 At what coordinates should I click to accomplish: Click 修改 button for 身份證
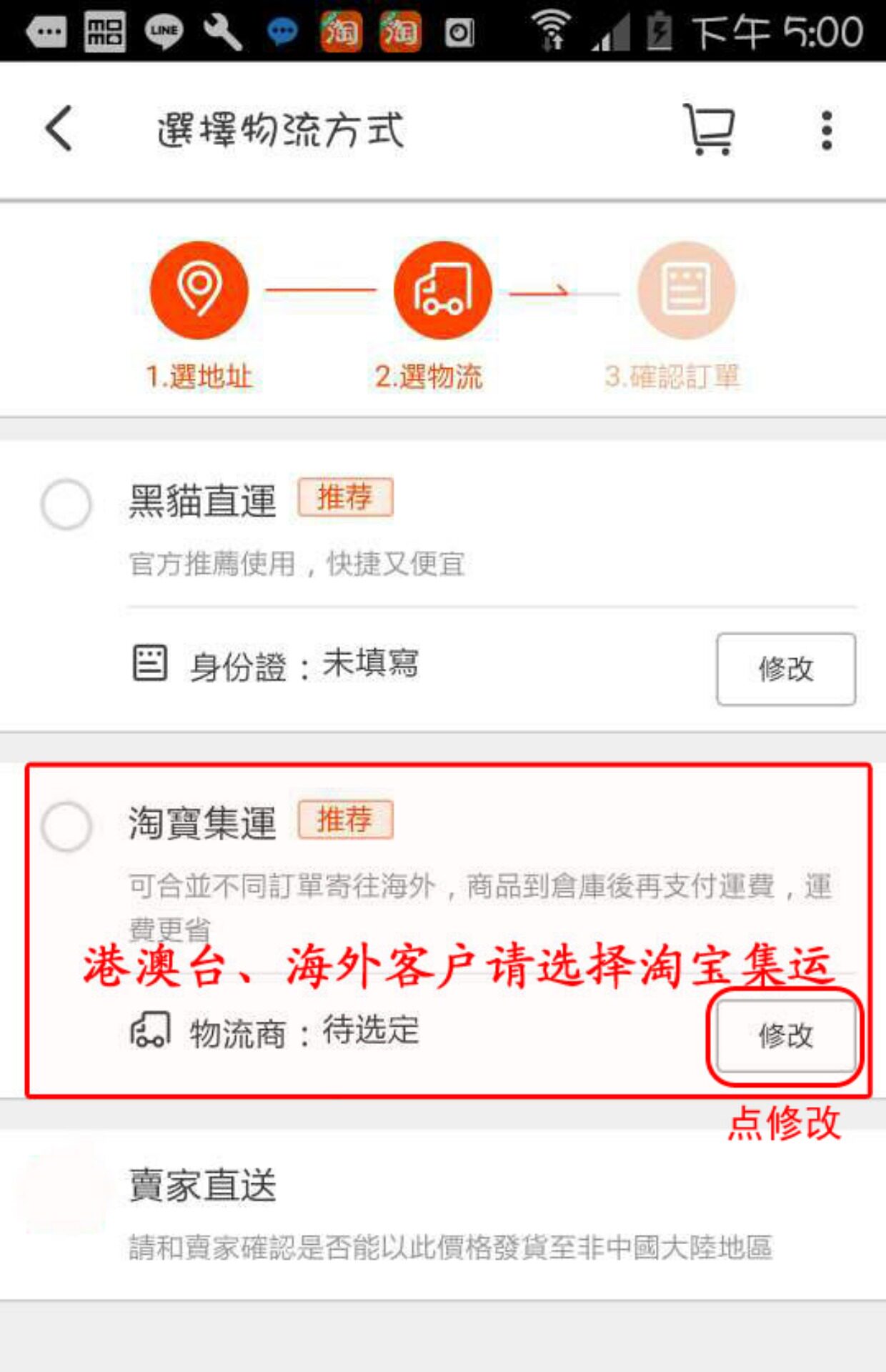[x=786, y=669]
